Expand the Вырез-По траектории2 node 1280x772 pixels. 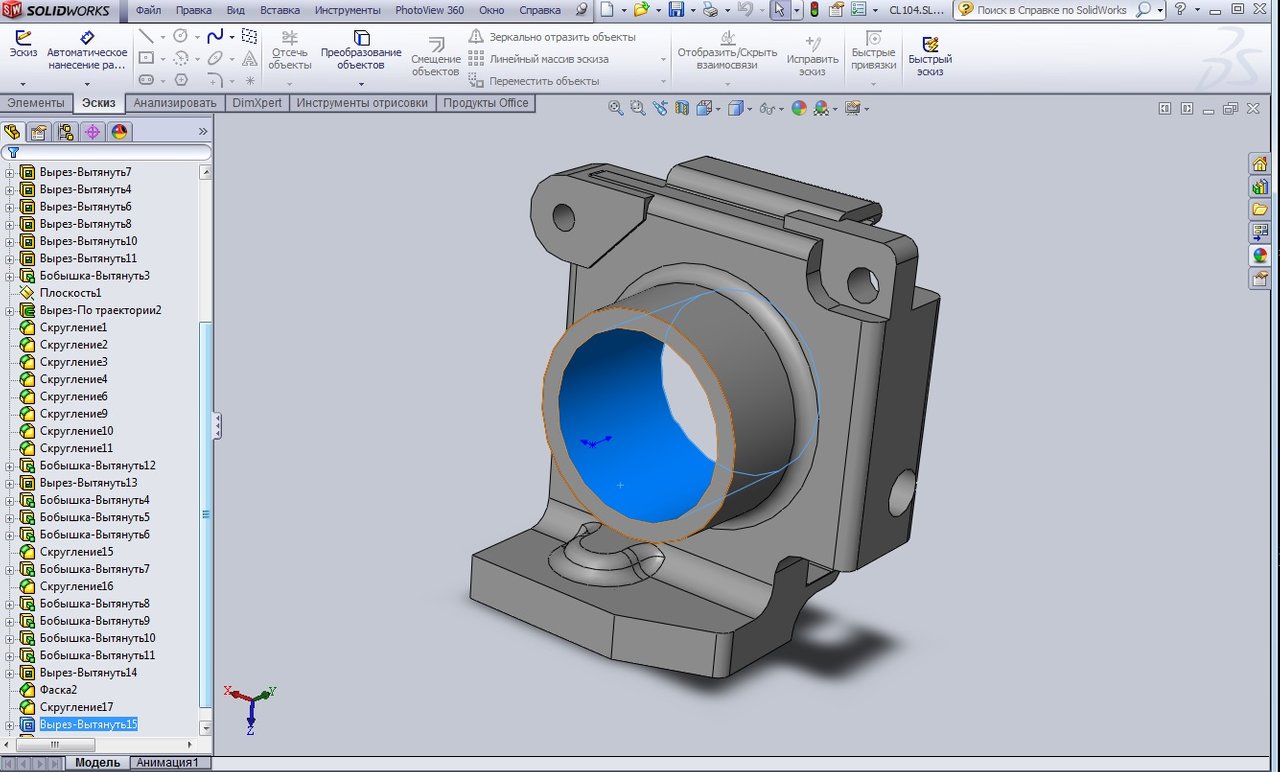(10, 310)
